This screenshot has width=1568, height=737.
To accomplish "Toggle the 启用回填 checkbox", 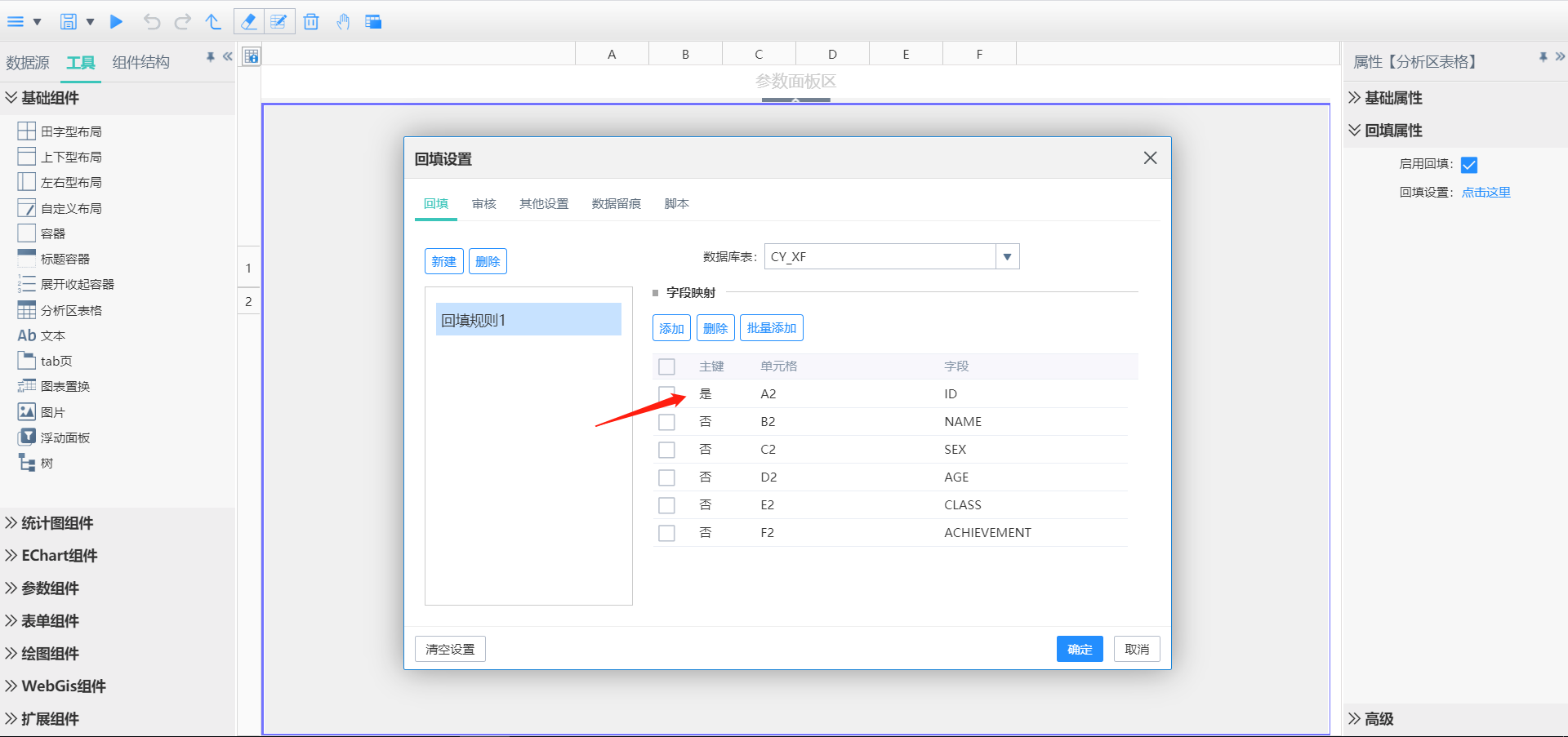I will click(1469, 165).
